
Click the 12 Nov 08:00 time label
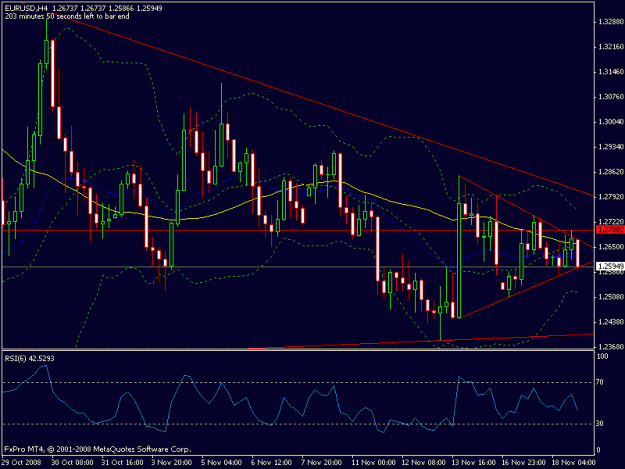click(x=423, y=463)
